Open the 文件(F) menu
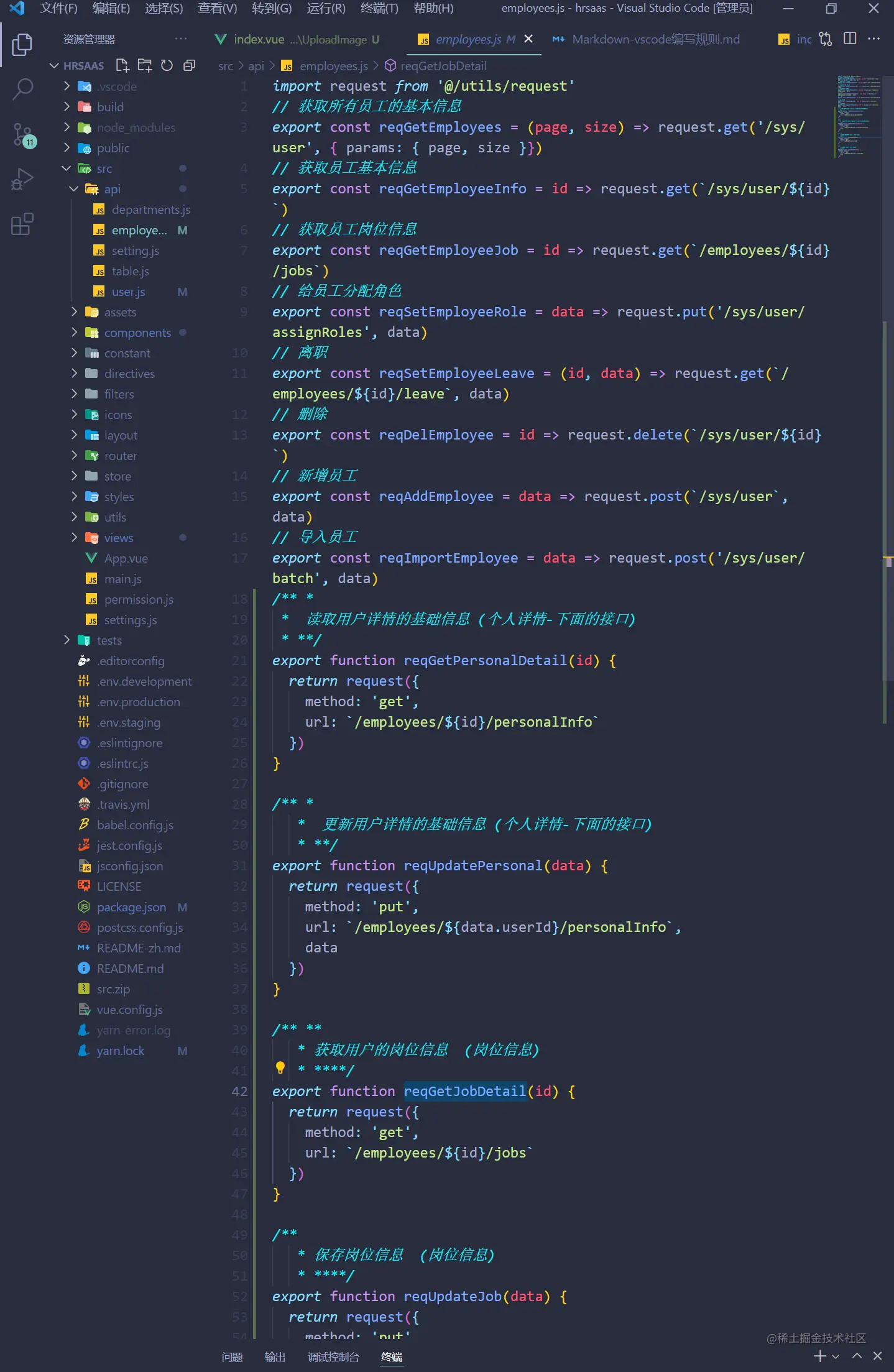894x1372 pixels. click(58, 8)
